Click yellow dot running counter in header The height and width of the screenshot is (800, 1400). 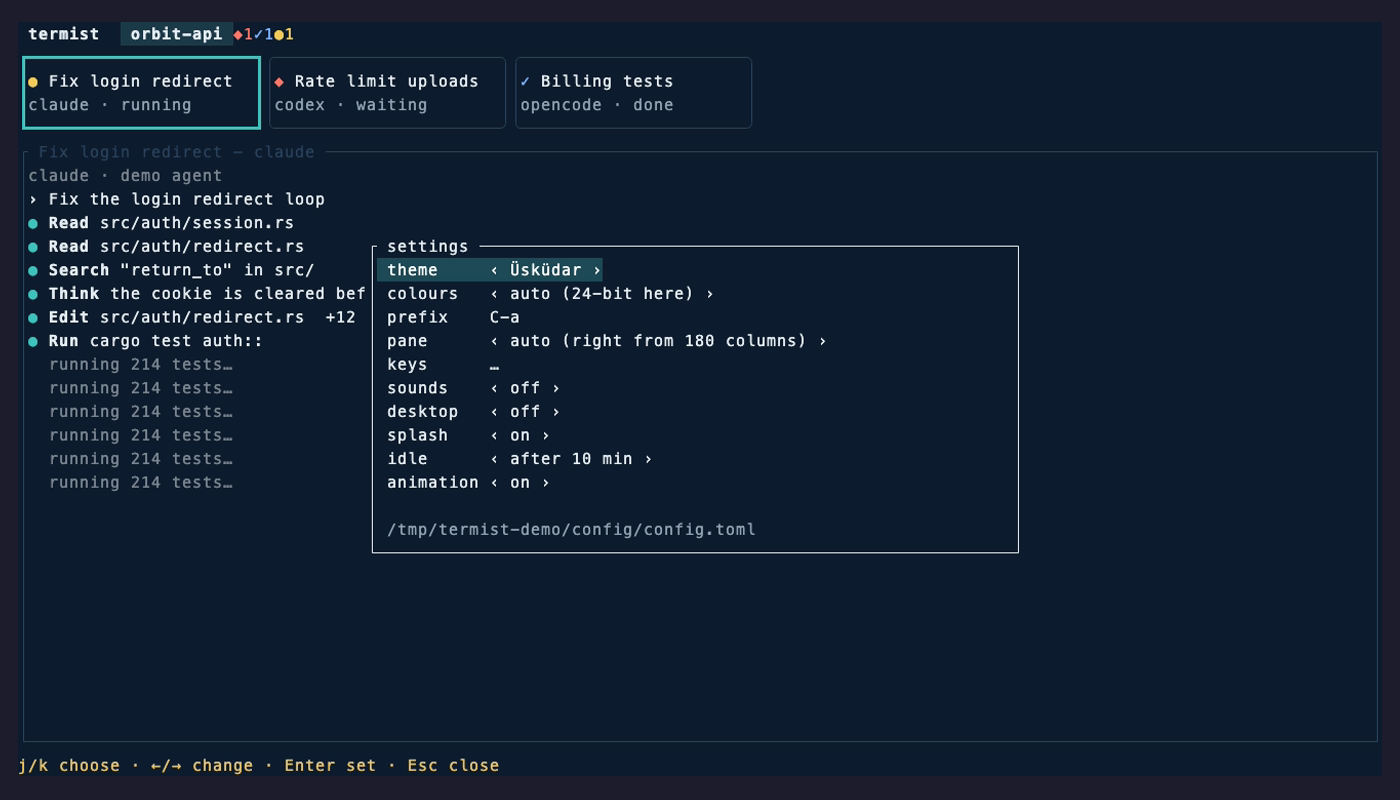[x=284, y=34]
